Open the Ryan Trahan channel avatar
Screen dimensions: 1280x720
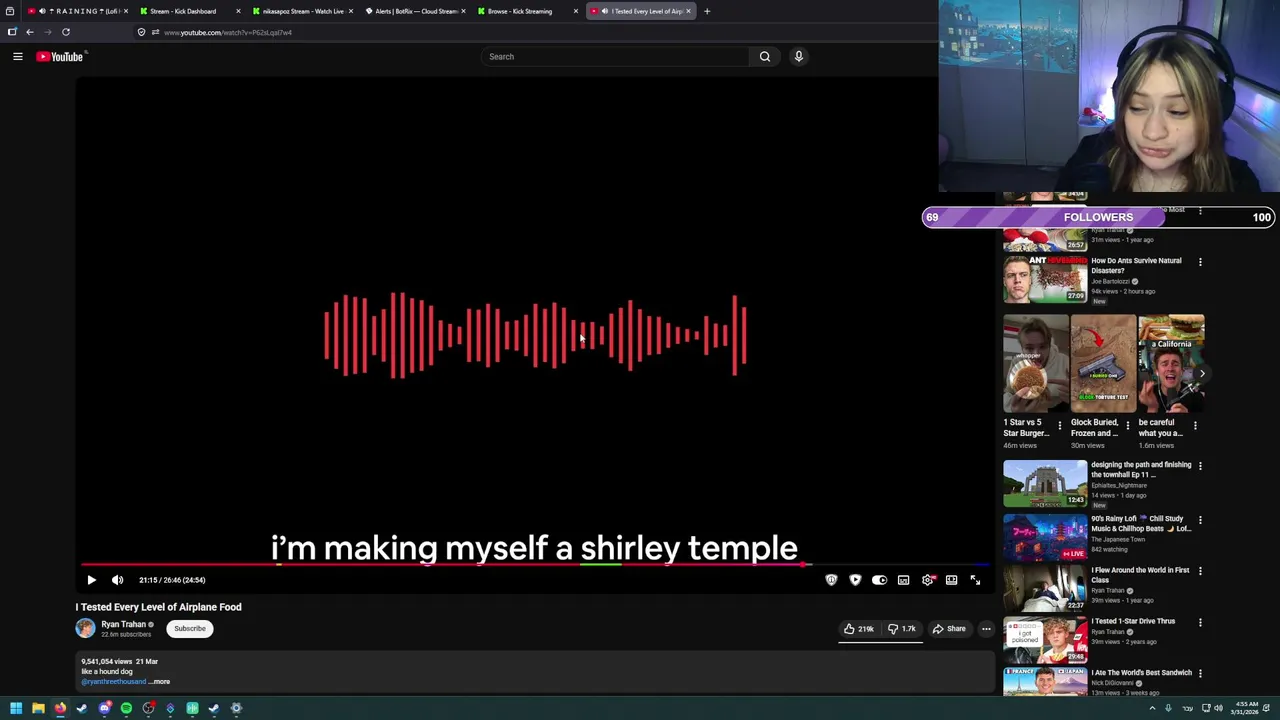pos(85,628)
